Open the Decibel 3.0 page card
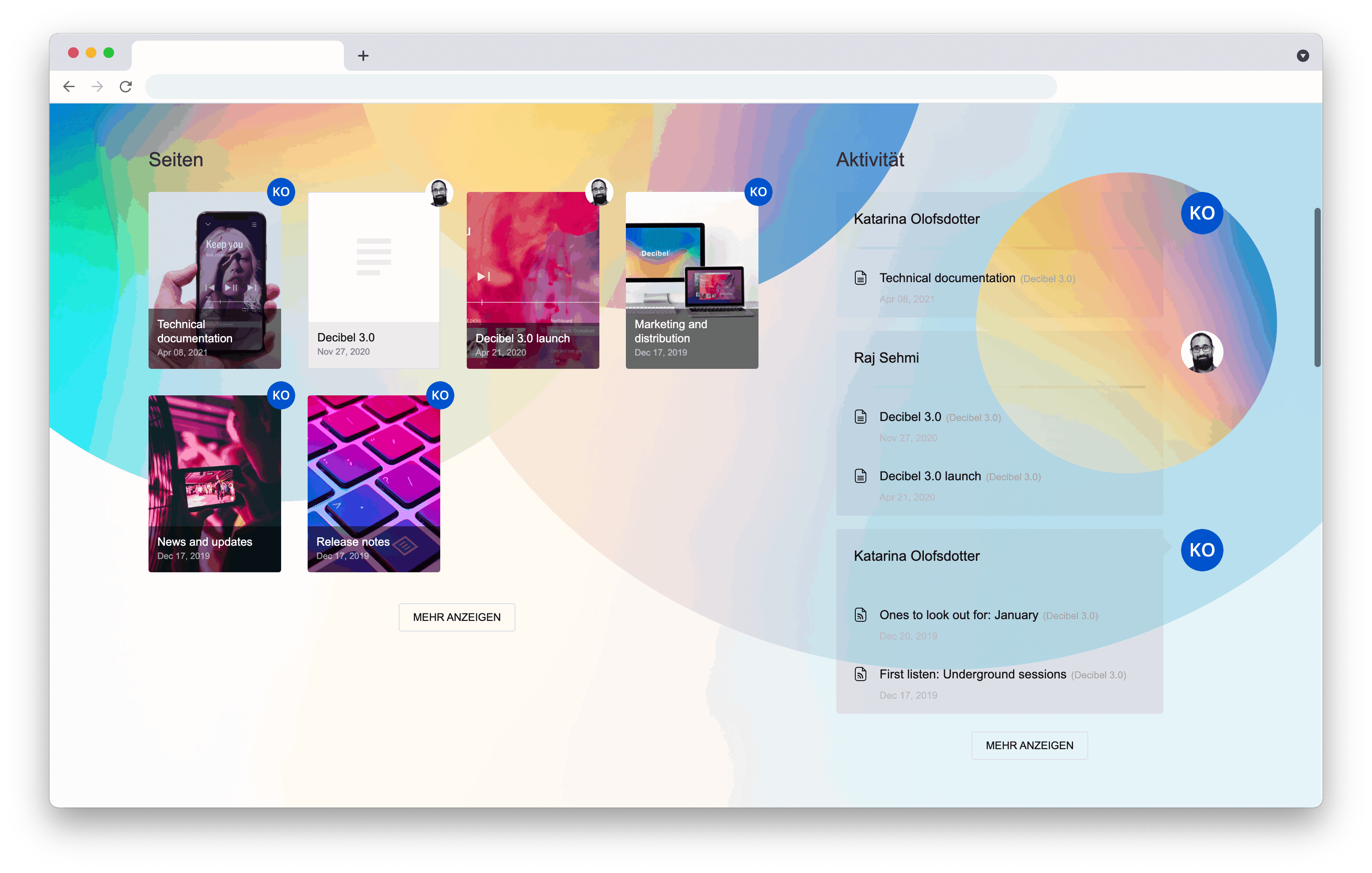This screenshot has height=873, width=1372. [374, 280]
